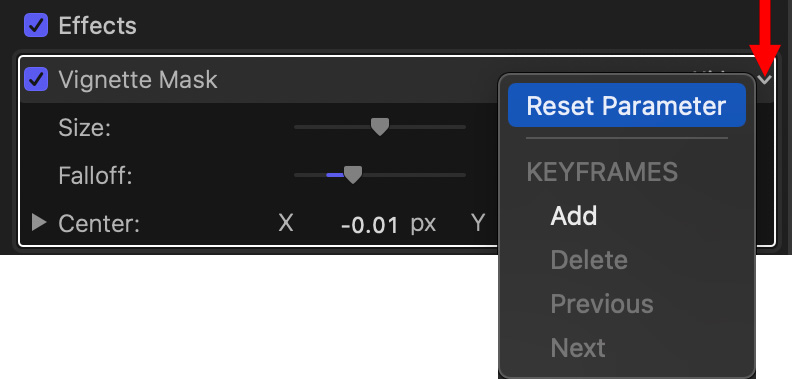
Task: Click the Center parameter label
Action: pos(99,223)
